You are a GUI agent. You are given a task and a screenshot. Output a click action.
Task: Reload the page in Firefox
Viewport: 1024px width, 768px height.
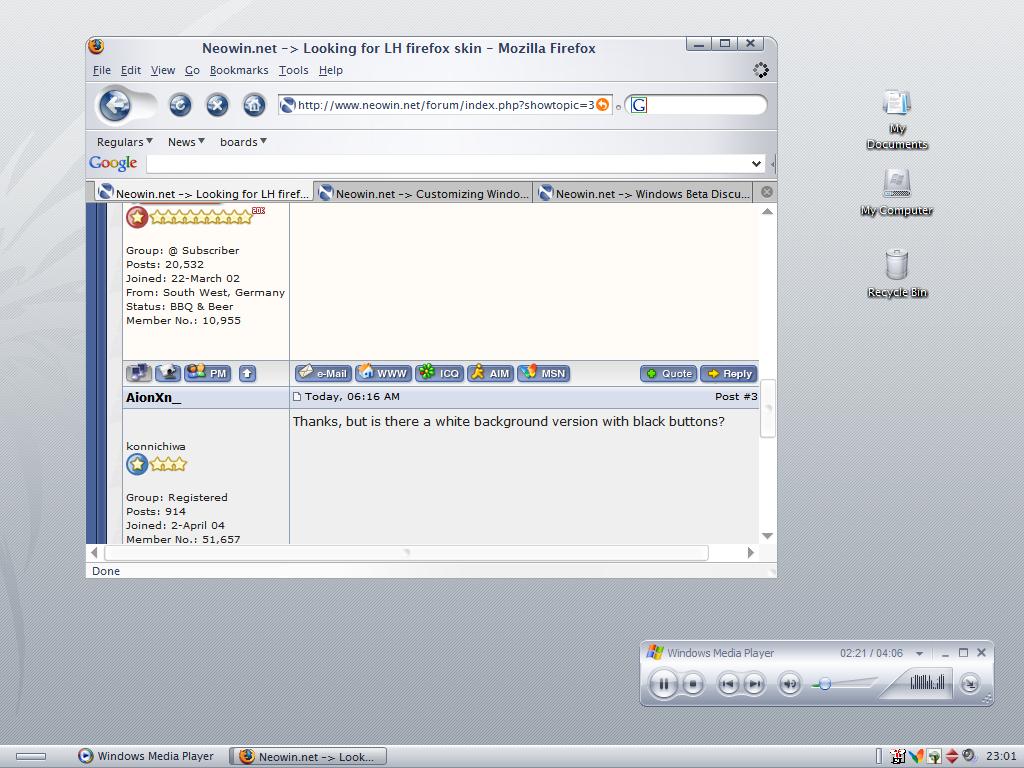click(180, 104)
